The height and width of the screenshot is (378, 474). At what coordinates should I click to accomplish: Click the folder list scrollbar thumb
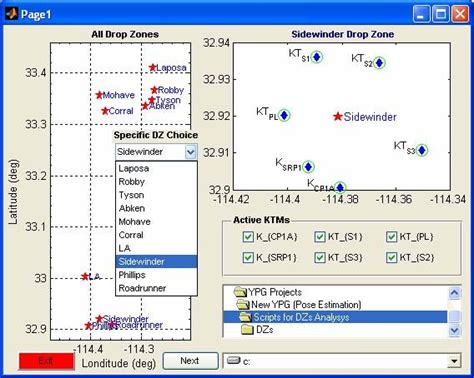tap(454, 316)
